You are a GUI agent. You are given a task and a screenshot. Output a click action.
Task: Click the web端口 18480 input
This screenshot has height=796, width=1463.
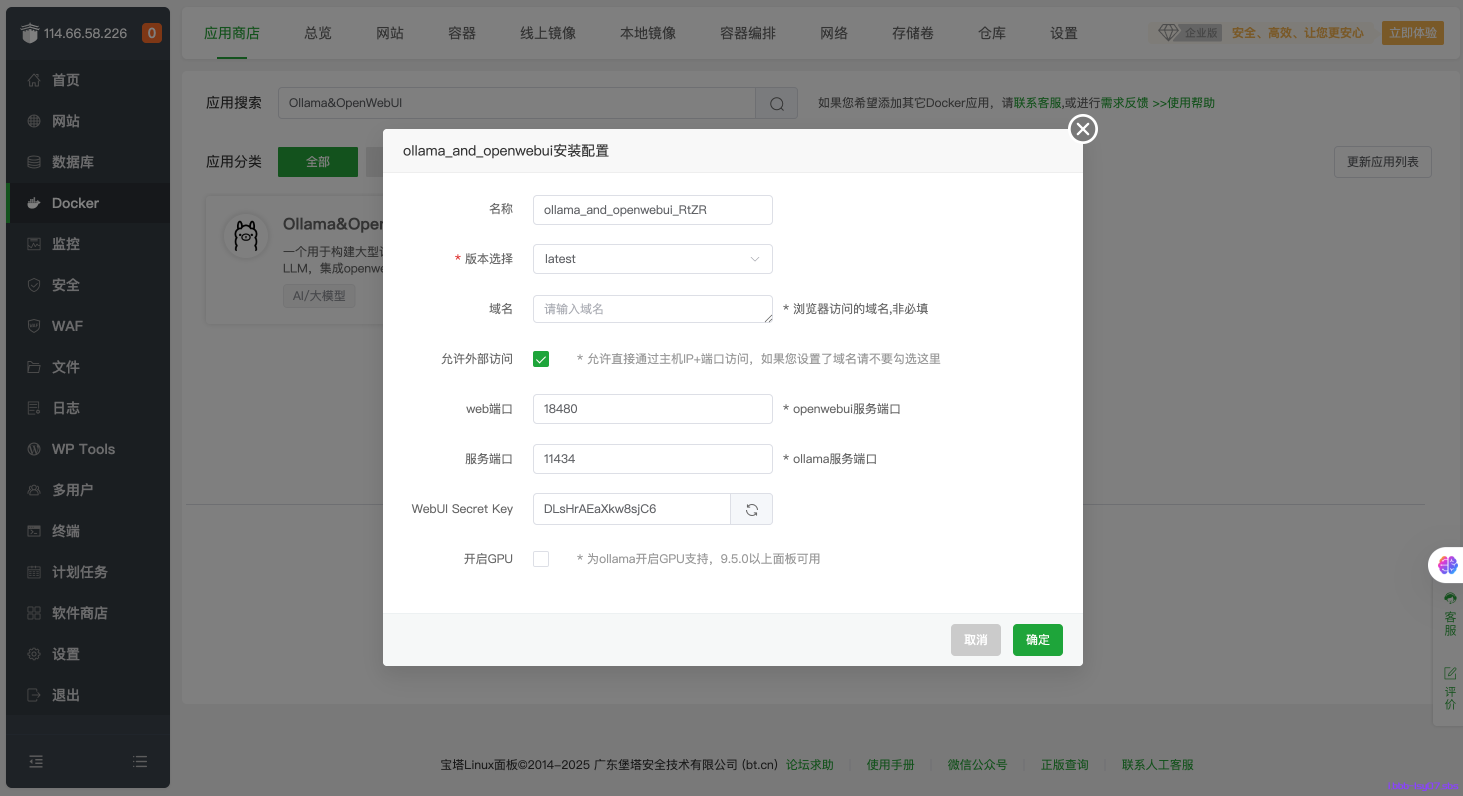653,409
